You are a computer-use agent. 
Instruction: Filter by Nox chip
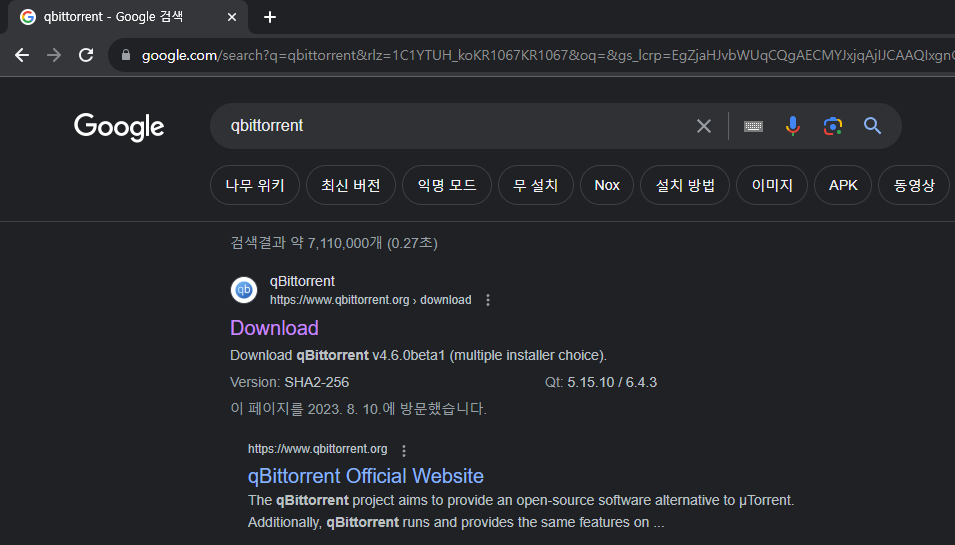[607, 185]
